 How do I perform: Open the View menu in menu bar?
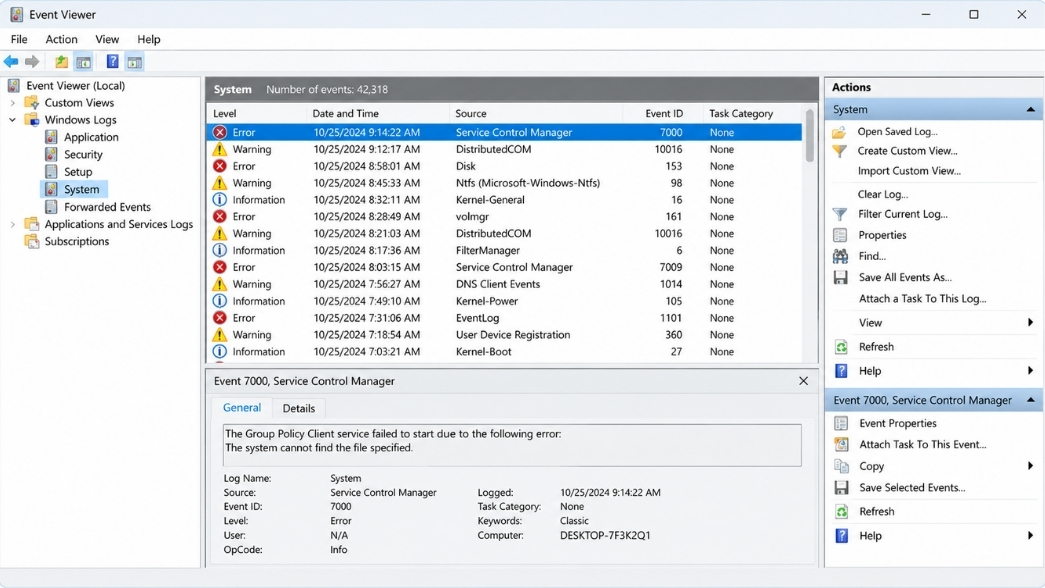[x=107, y=39]
